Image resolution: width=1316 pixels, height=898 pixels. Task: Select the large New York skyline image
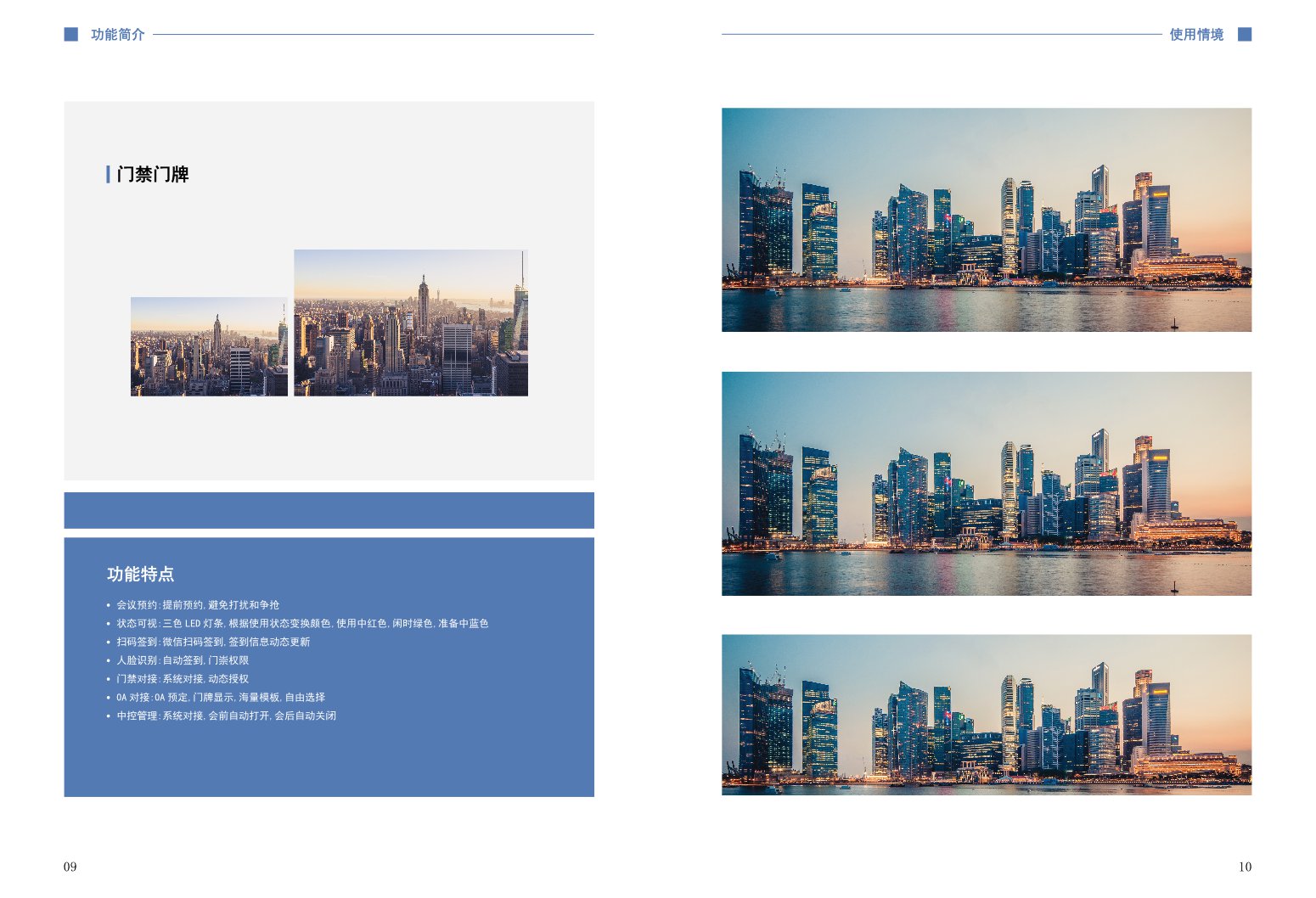(411, 323)
